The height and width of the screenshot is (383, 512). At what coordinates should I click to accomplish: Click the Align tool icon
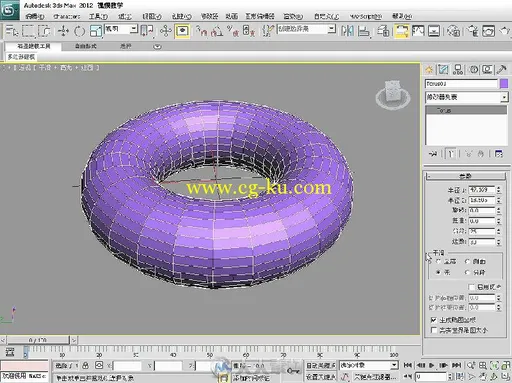[363, 31]
